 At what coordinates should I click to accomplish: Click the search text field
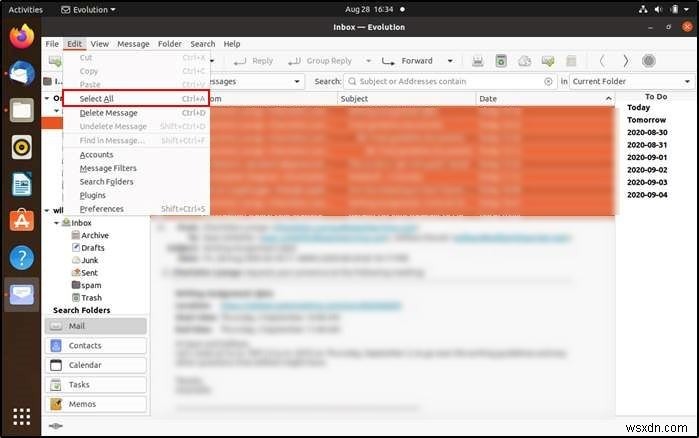coord(449,82)
